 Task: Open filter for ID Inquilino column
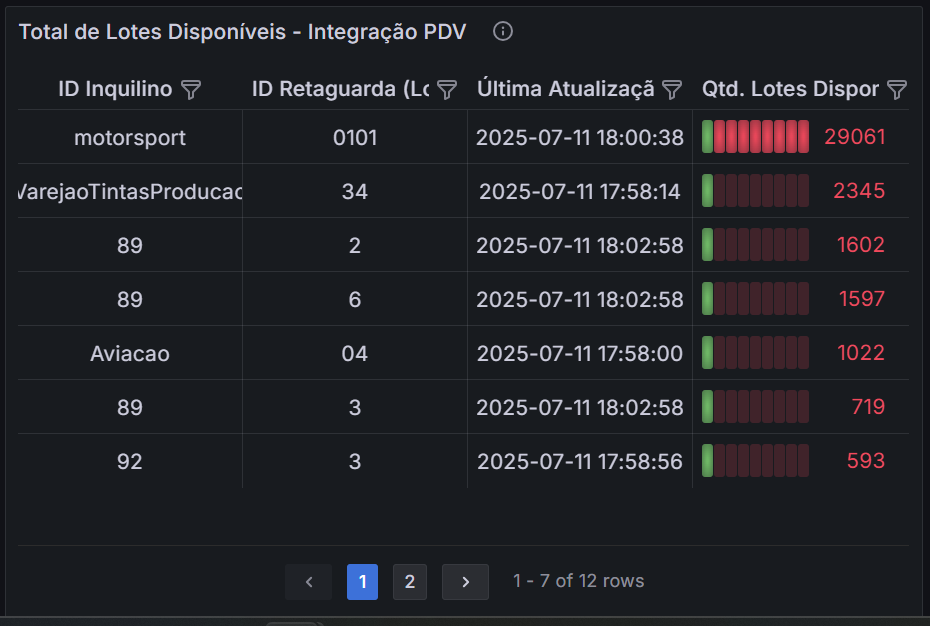tap(191, 90)
